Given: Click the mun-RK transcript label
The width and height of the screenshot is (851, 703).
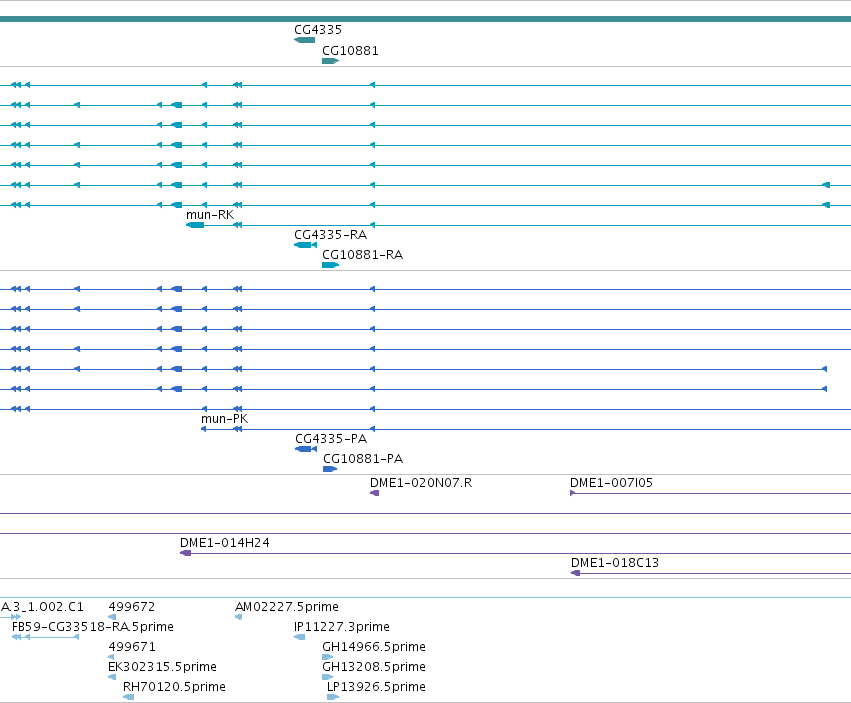Looking at the screenshot, I should (x=210, y=214).
